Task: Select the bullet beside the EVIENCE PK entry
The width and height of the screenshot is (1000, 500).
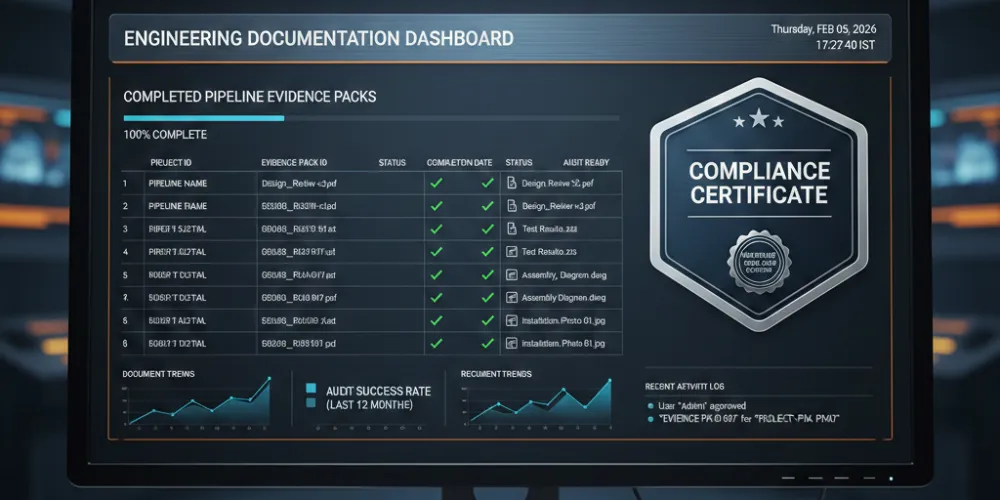Action: [651, 419]
